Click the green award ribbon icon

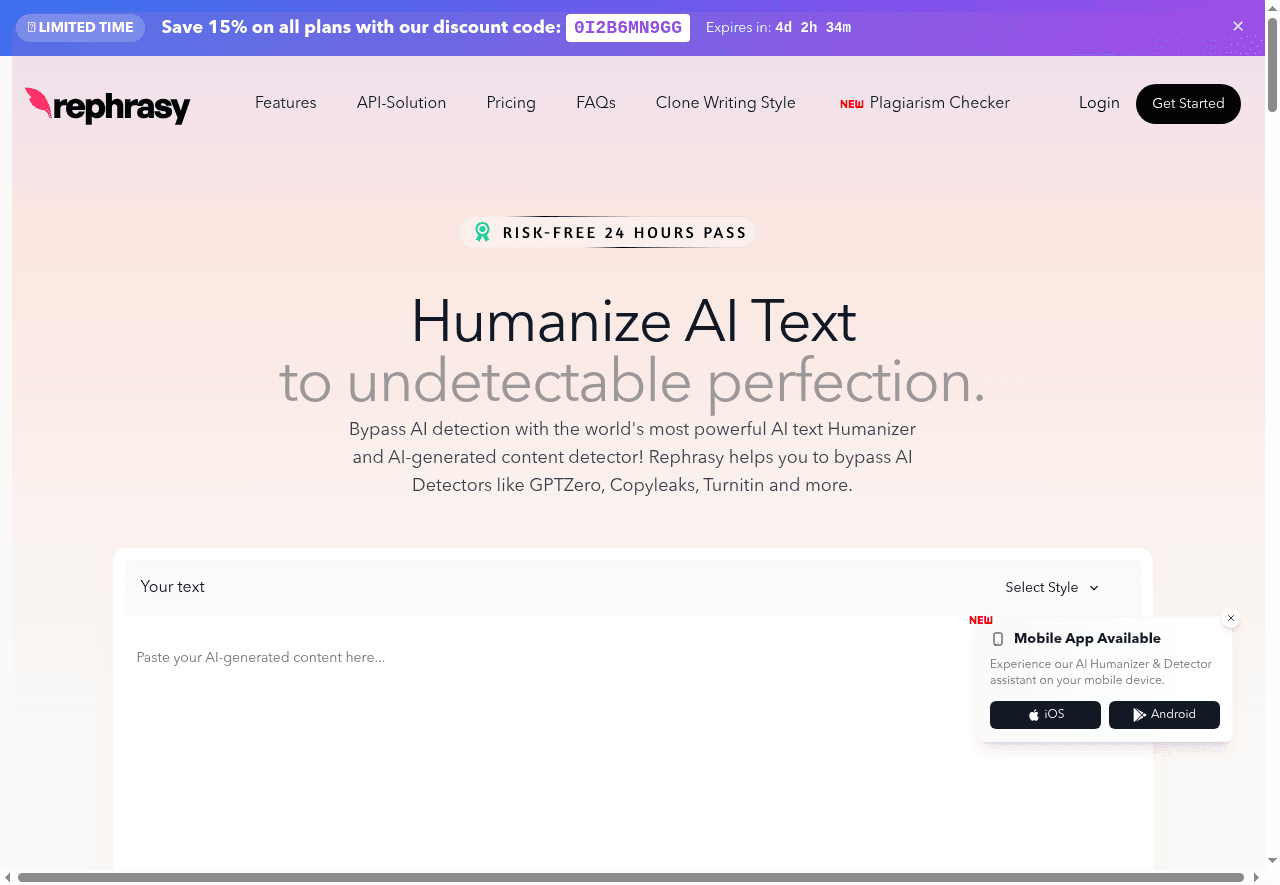(x=483, y=233)
